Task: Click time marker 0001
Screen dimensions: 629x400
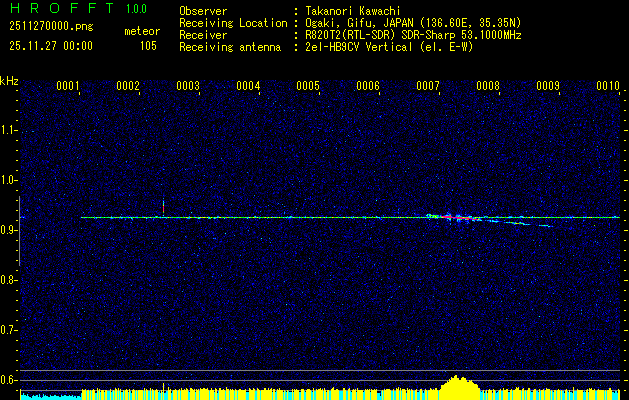Action: (x=67, y=86)
